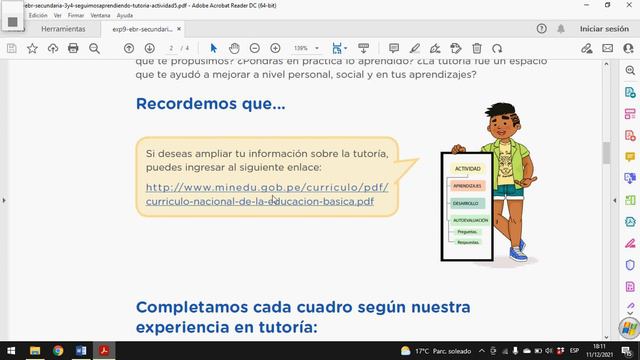This screenshot has height=360, width=640.
Task: Open the help question mark
Action: tap(542, 29)
